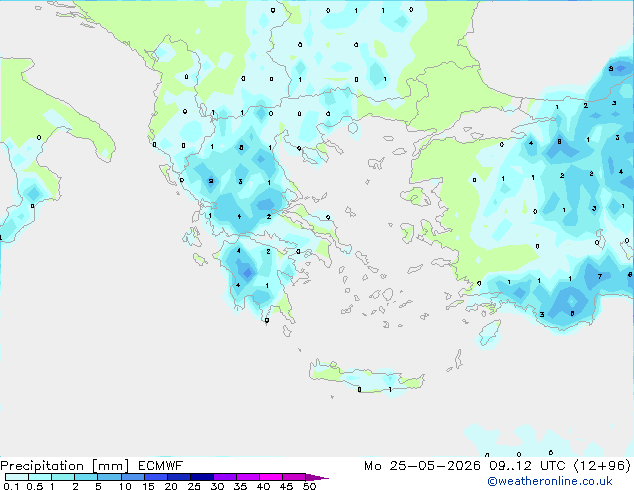Click the legend value "35"
The image size is (634, 490).
point(241,486)
